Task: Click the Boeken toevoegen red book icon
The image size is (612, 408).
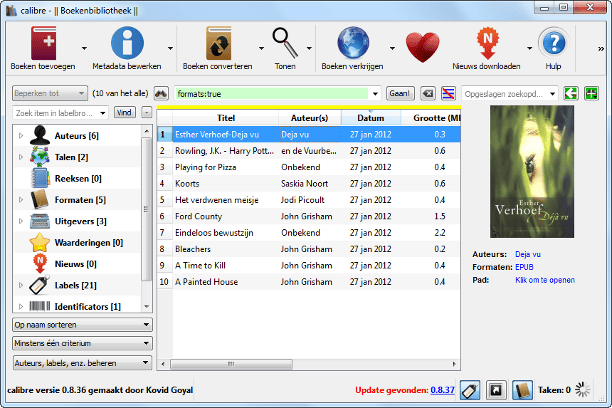Action: (43, 43)
